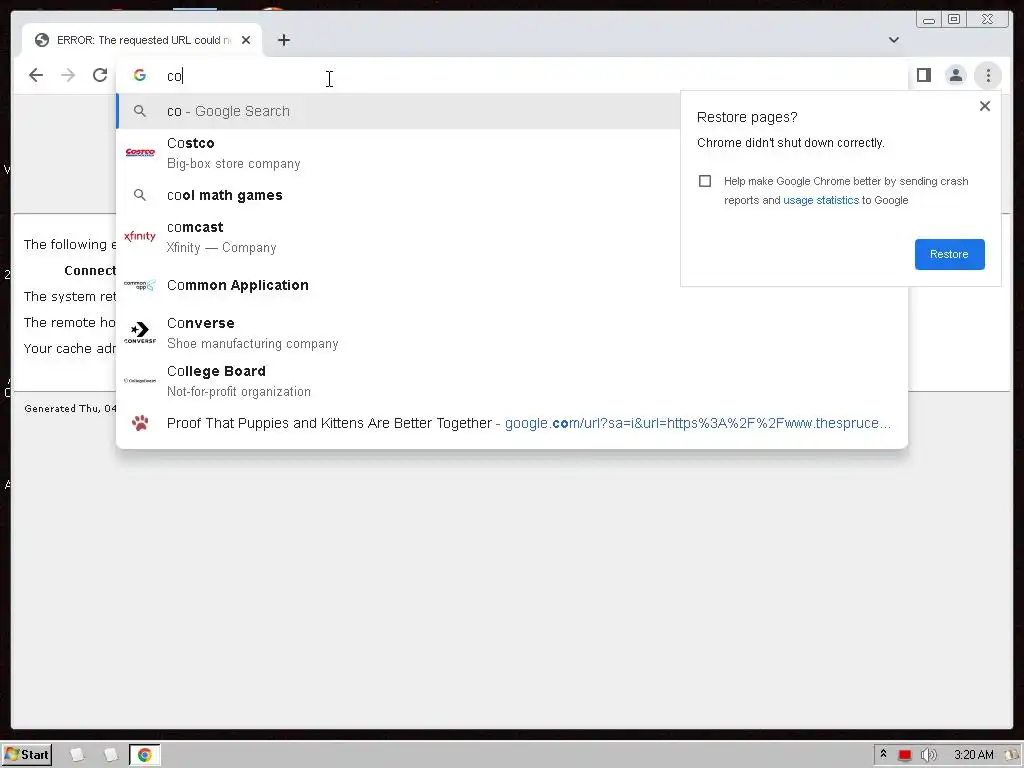Image resolution: width=1024 pixels, height=768 pixels.
Task: Open a new tab with the plus button
Action: (x=283, y=40)
